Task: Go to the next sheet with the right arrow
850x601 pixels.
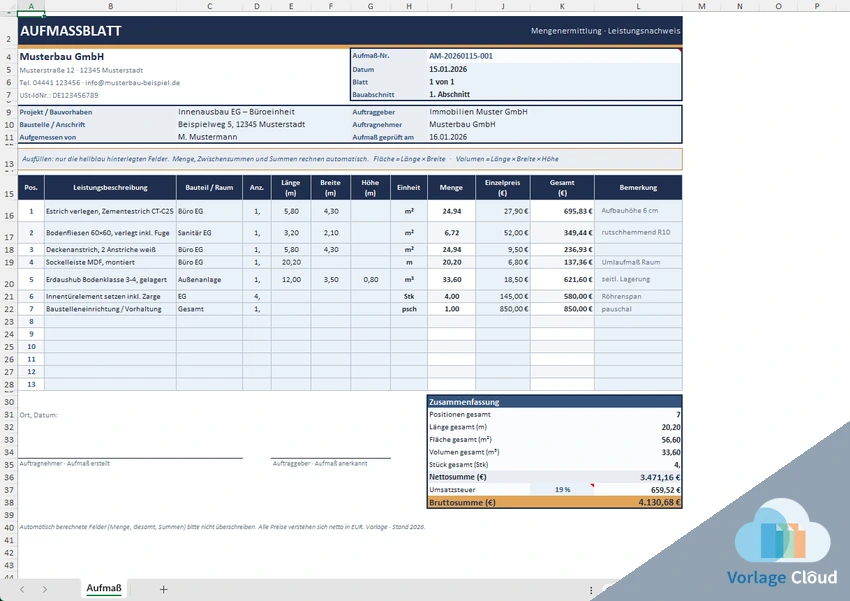Action: (44, 589)
